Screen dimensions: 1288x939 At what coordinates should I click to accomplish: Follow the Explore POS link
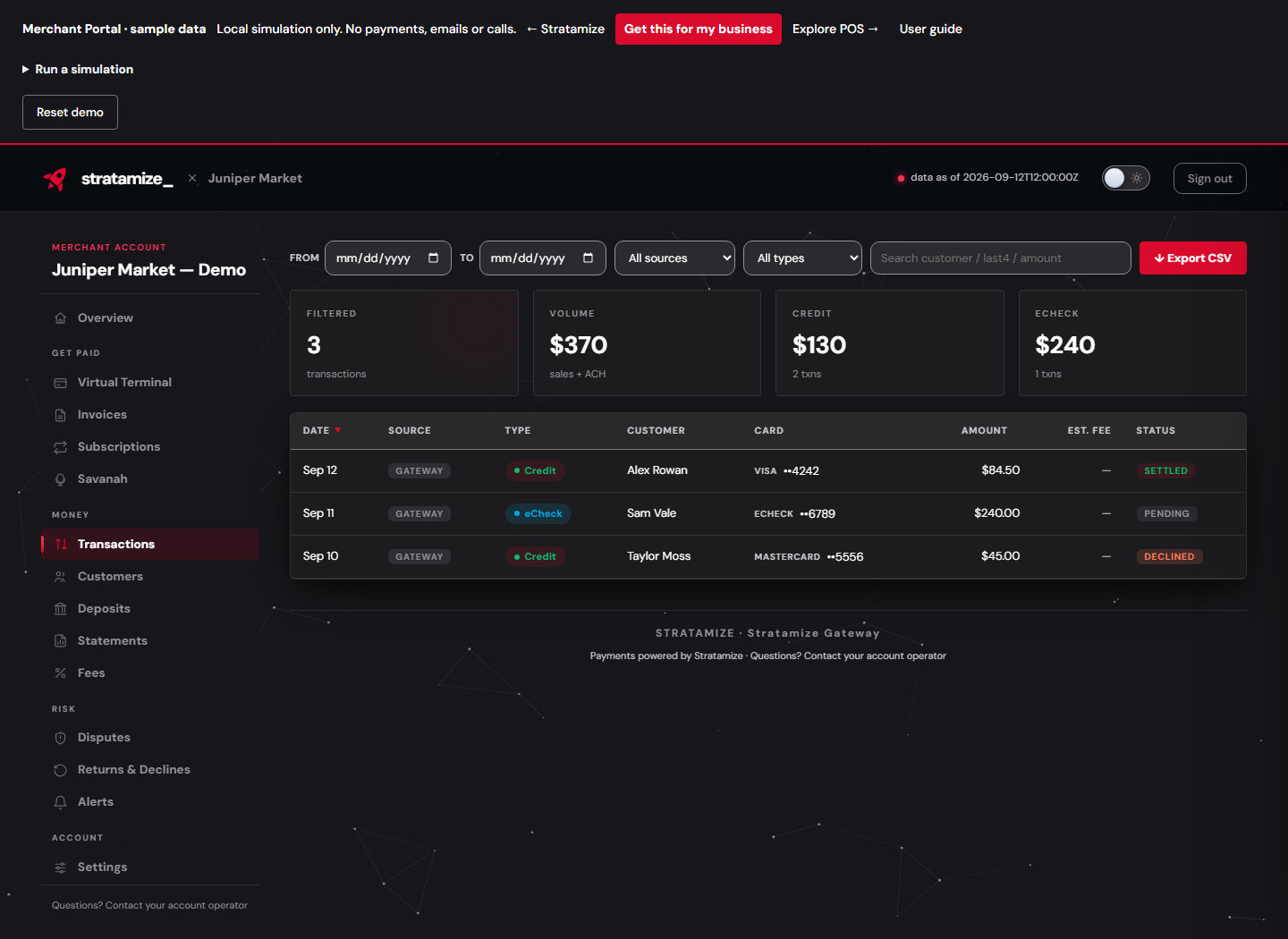(835, 29)
